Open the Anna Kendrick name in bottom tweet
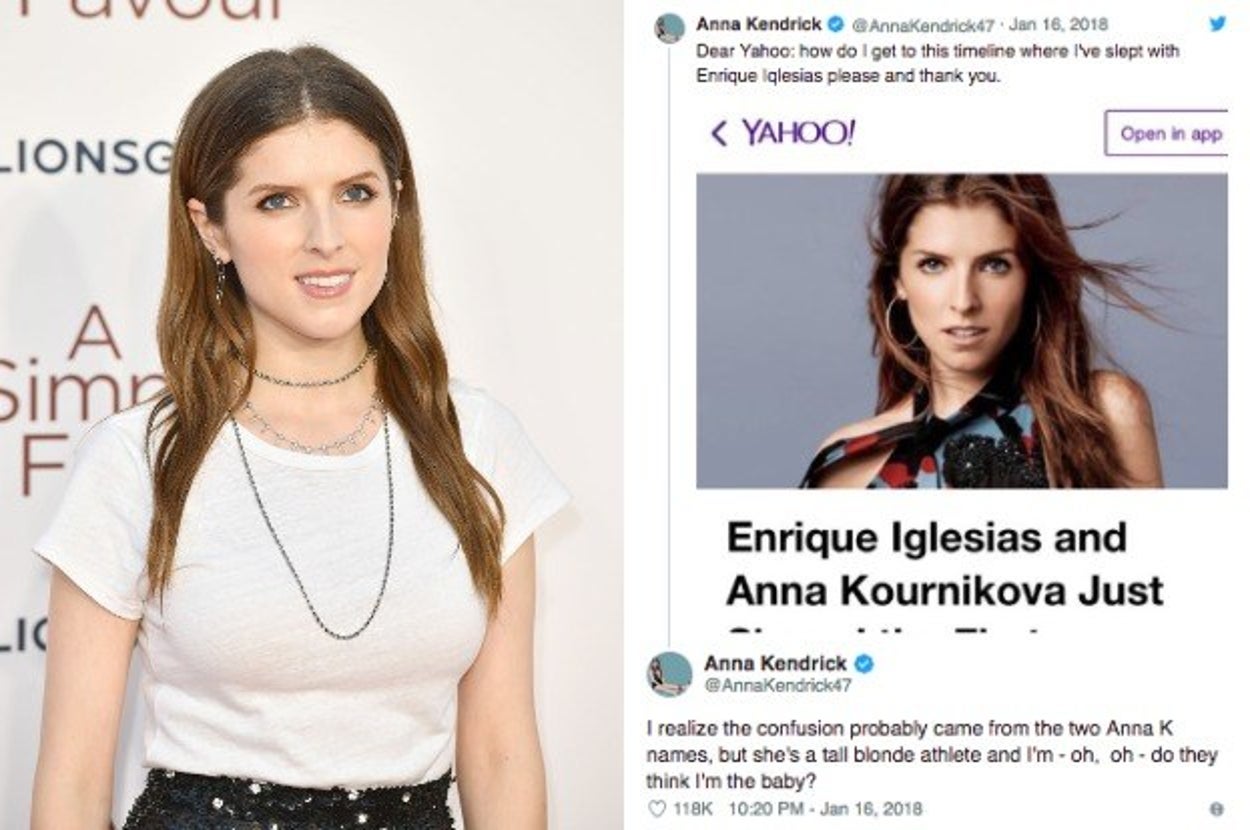Image resolution: width=1250 pixels, height=830 pixels. pyautogui.click(x=775, y=663)
